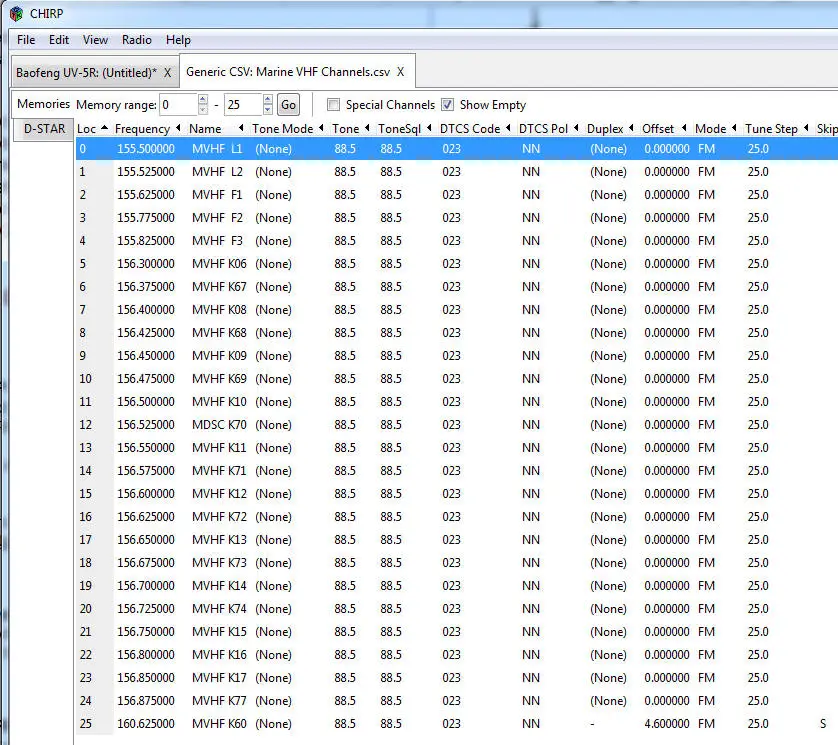838x745 pixels.
Task: Select the name cell MVHF K69
Action: coord(219,378)
